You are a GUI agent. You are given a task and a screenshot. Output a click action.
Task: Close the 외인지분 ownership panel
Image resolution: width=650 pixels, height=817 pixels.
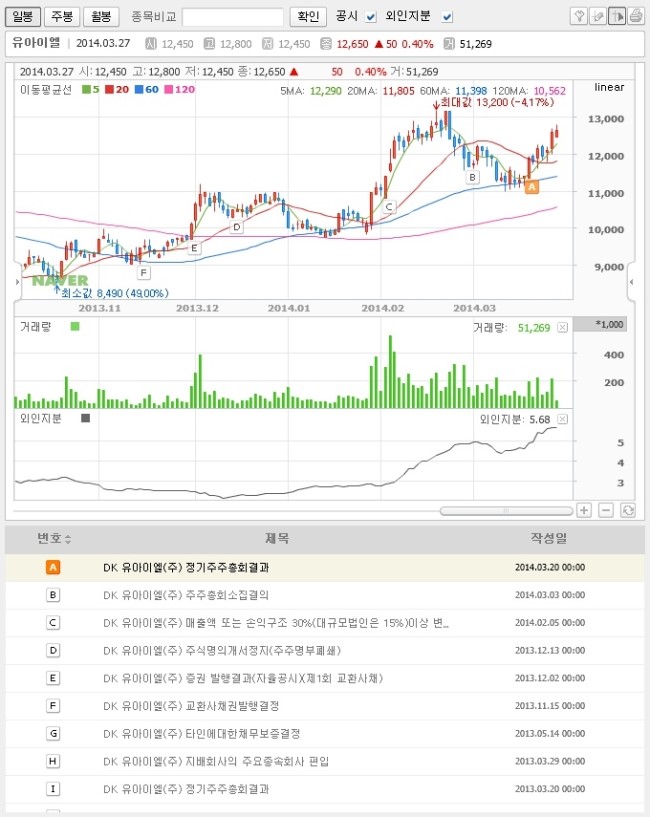562,419
